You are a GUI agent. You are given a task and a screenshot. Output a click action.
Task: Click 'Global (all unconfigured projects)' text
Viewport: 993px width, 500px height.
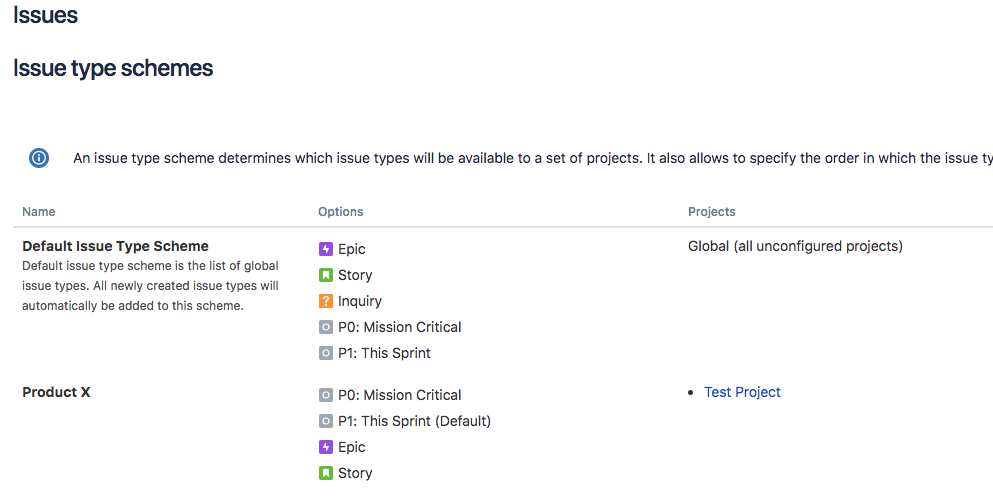pos(795,246)
